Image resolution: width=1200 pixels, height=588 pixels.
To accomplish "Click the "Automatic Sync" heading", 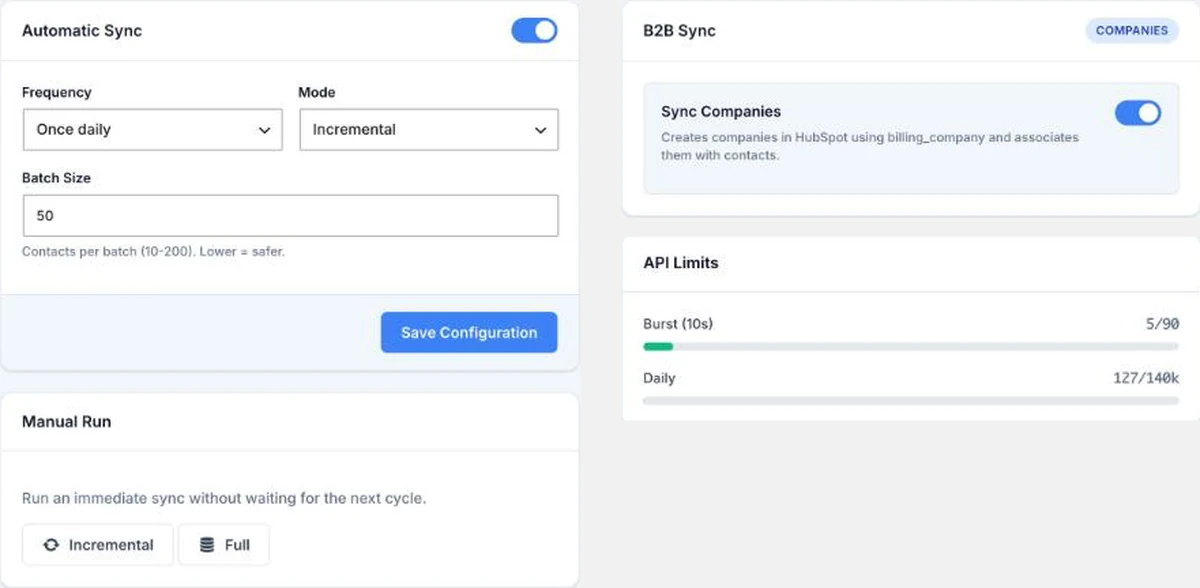I will pos(82,31).
